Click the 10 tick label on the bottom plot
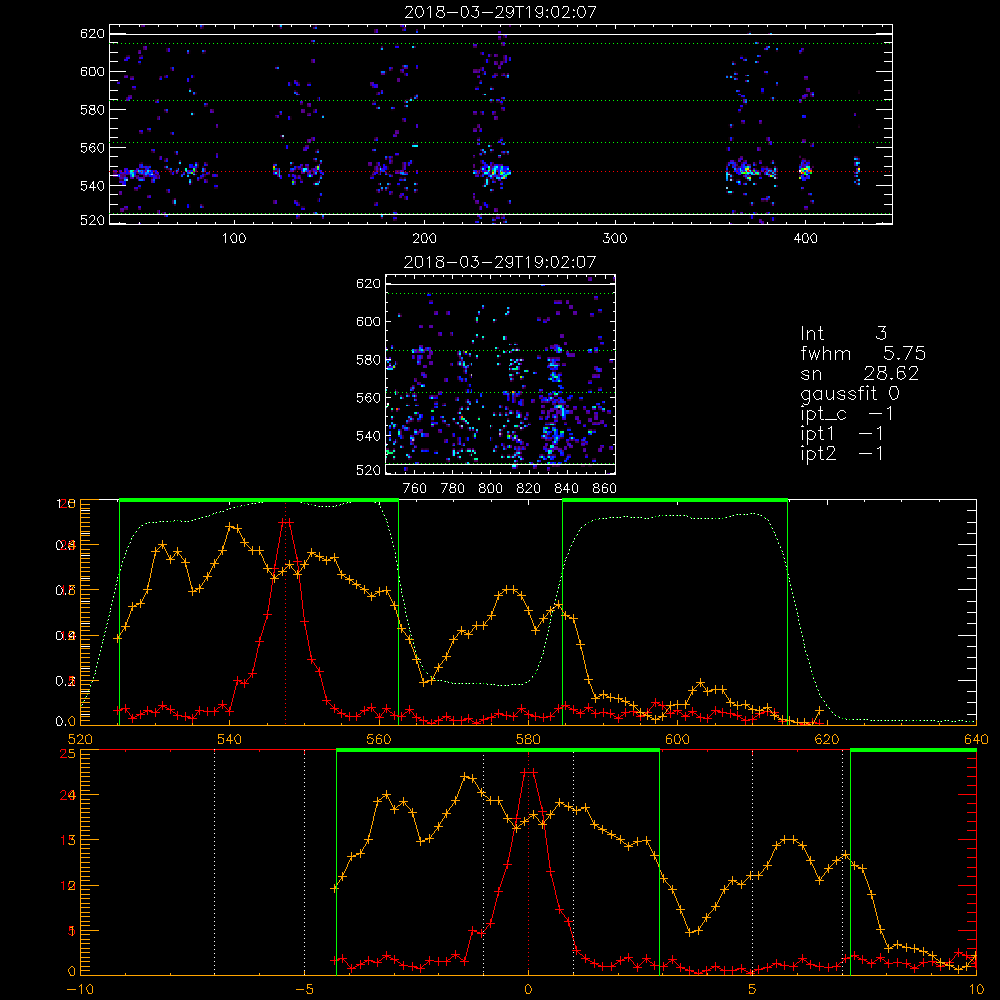Image resolution: width=1000 pixels, height=1000 pixels. (x=976, y=989)
